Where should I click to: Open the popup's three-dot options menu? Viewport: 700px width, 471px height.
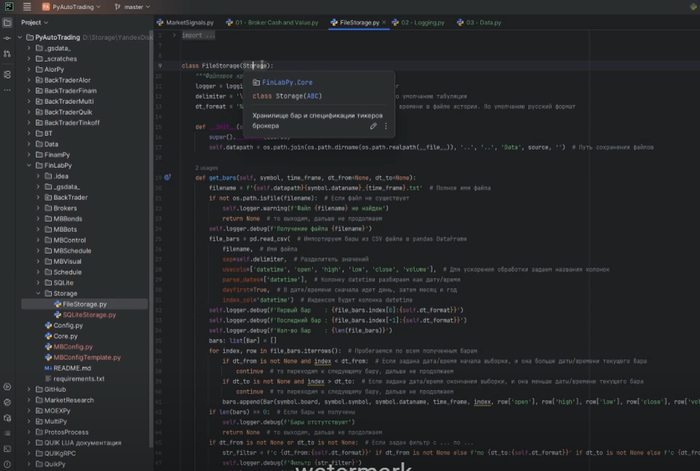(386, 127)
